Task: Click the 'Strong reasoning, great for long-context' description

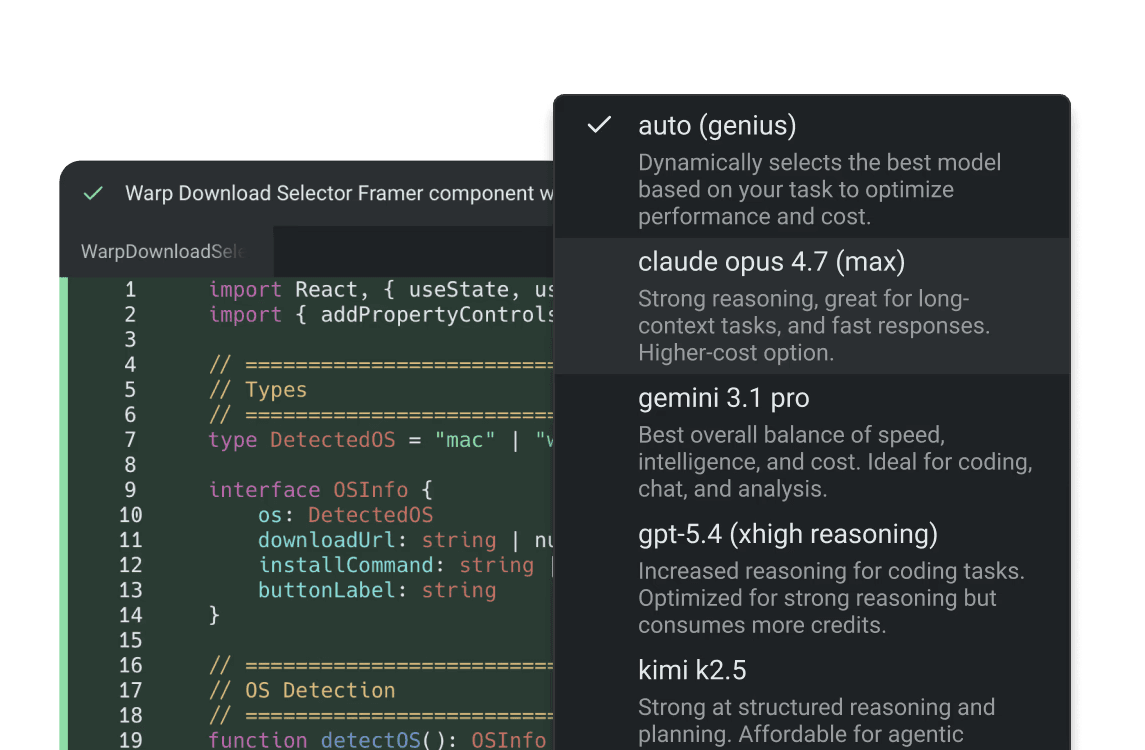Action: pos(814,326)
